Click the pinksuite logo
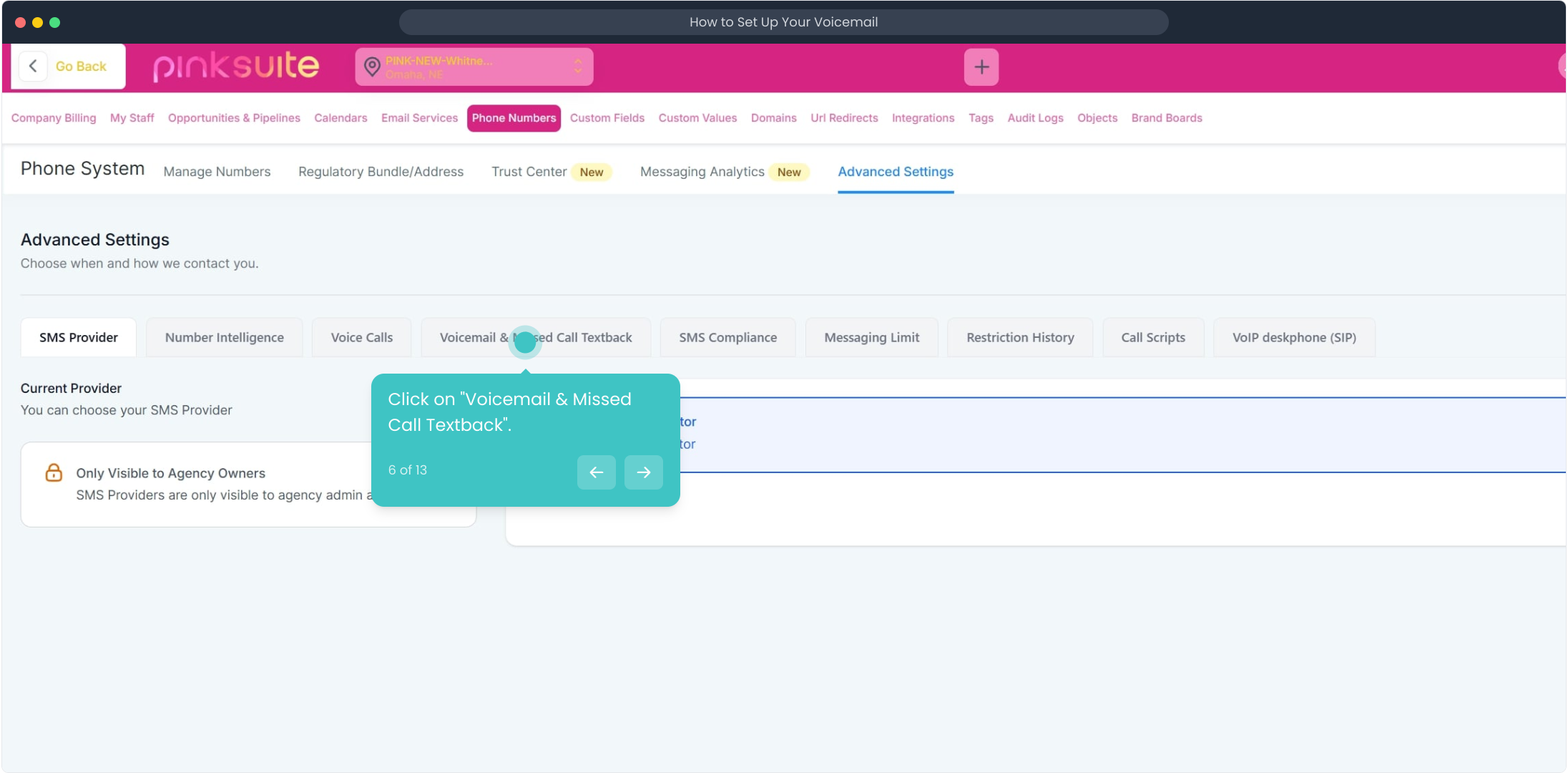 click(236, 67)
